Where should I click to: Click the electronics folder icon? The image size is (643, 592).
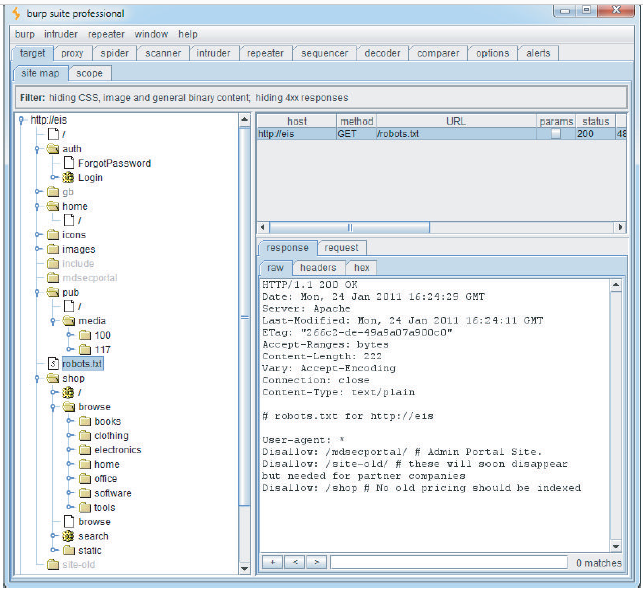[x=85, y=450]
